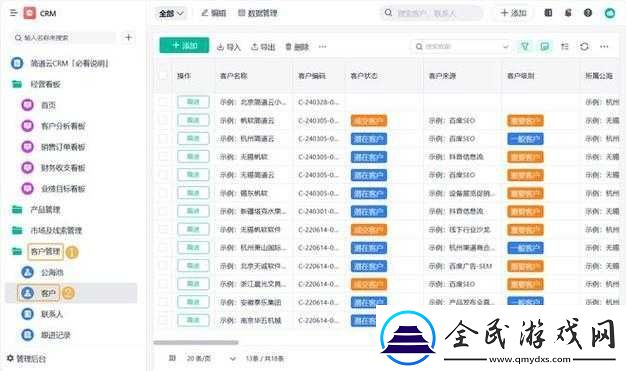Viewport: 626px width, 371px height.
Task: Click the 所属公海 column header
Action: point(599,75)
